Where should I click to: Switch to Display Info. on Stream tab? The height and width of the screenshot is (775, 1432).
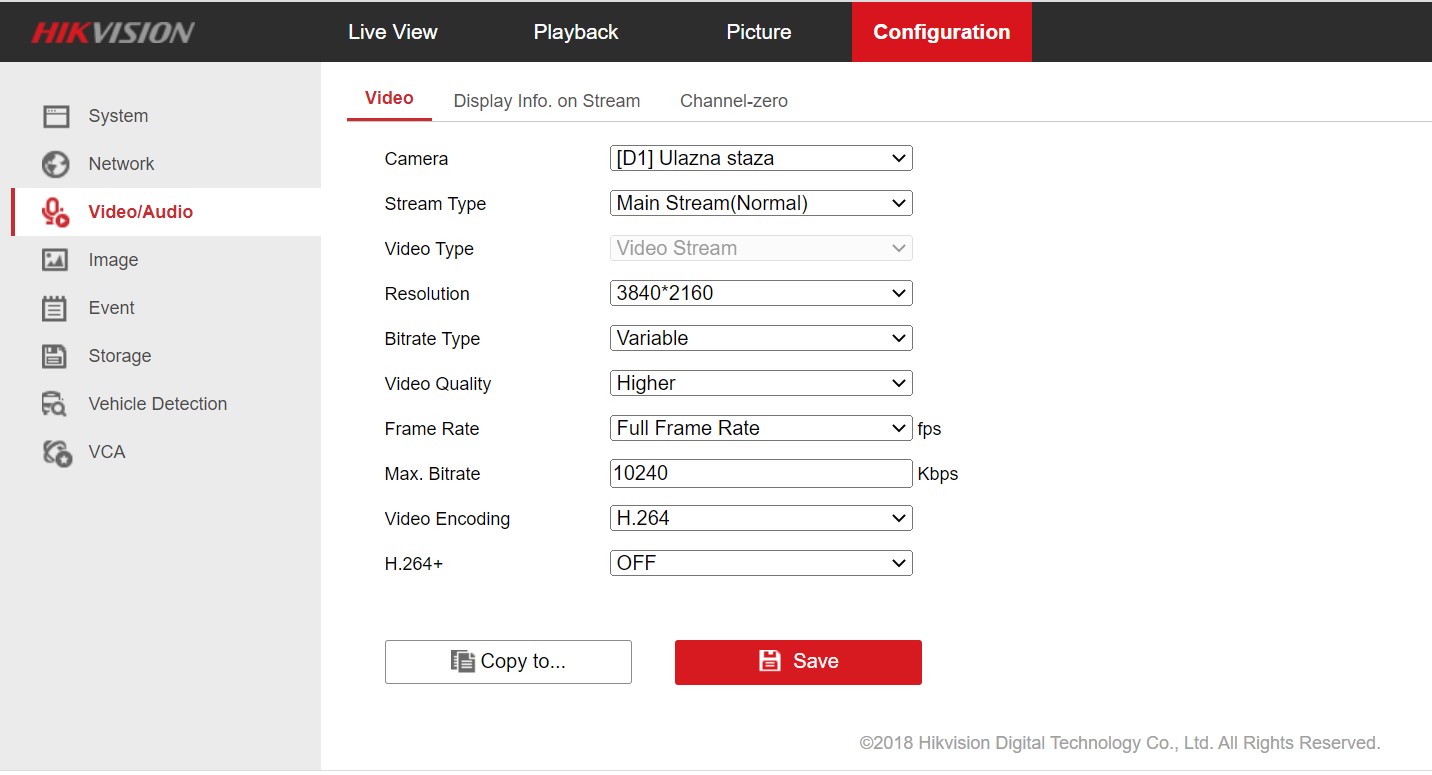[546, 101]
